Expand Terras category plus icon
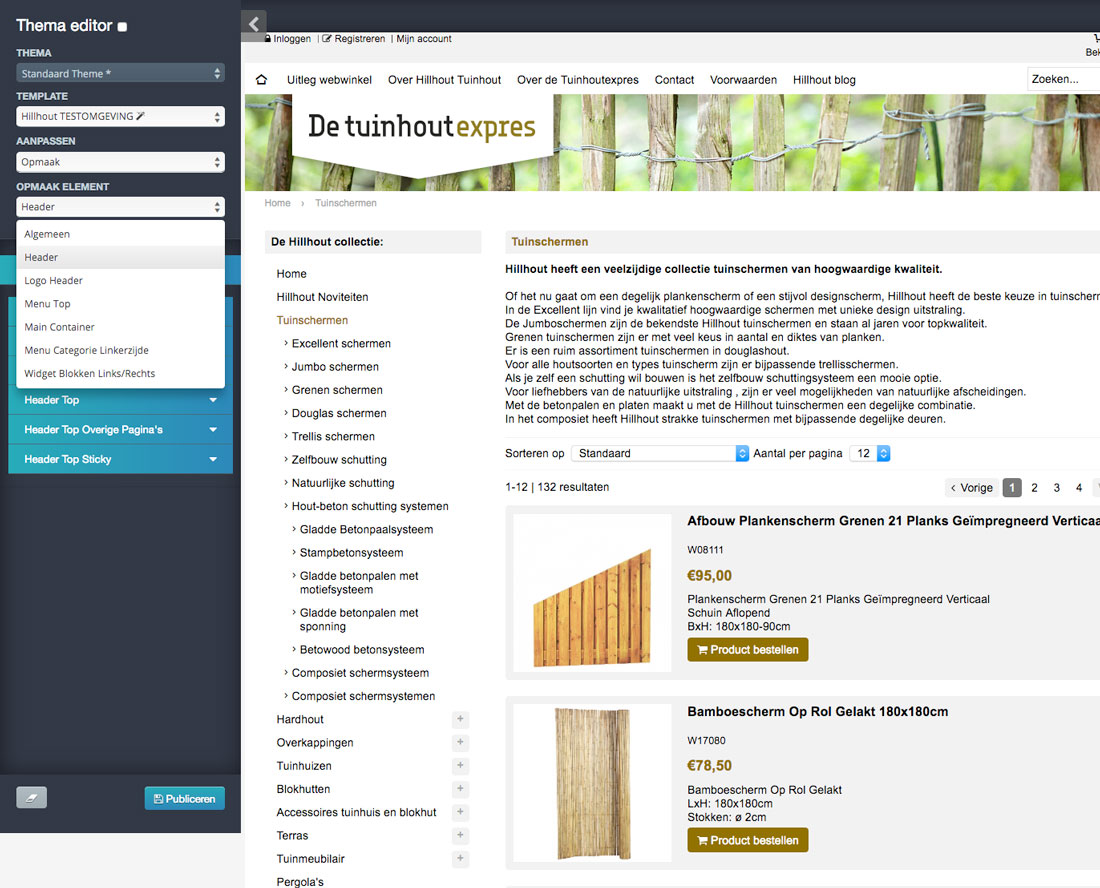The width and height of the screenshot is (1100, 888). (x=460, y=835)
